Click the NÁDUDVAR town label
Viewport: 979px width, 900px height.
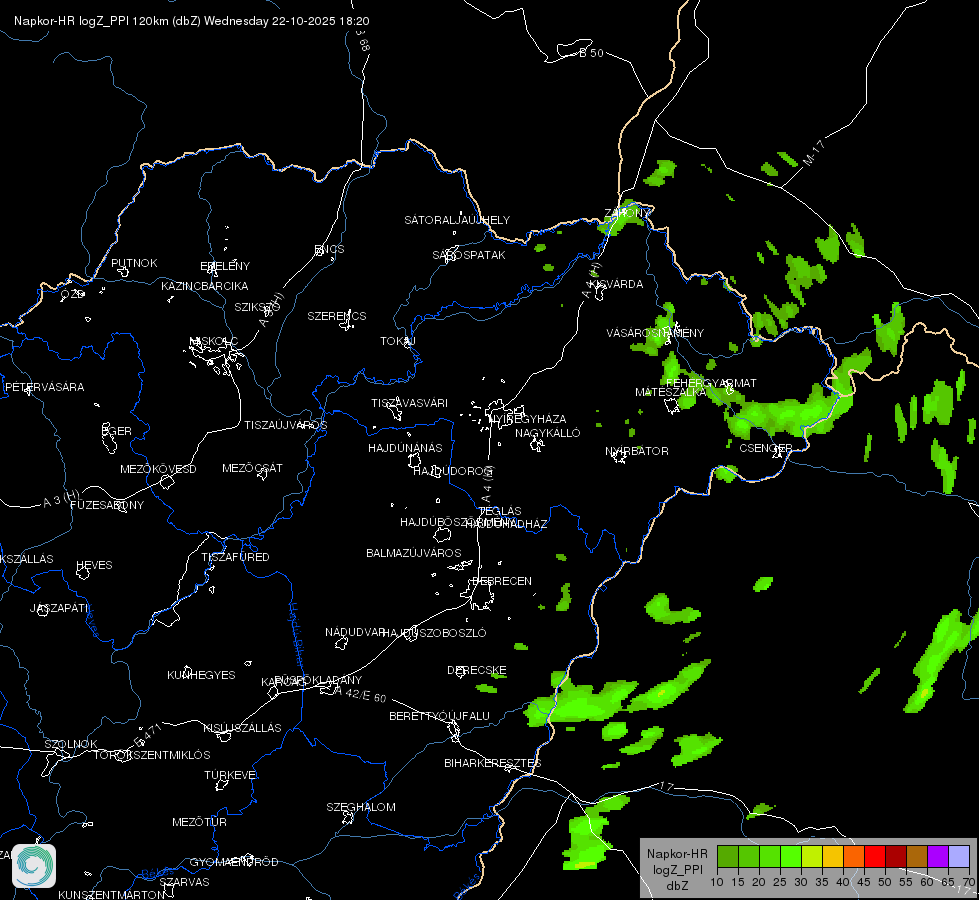click(355, 632)
